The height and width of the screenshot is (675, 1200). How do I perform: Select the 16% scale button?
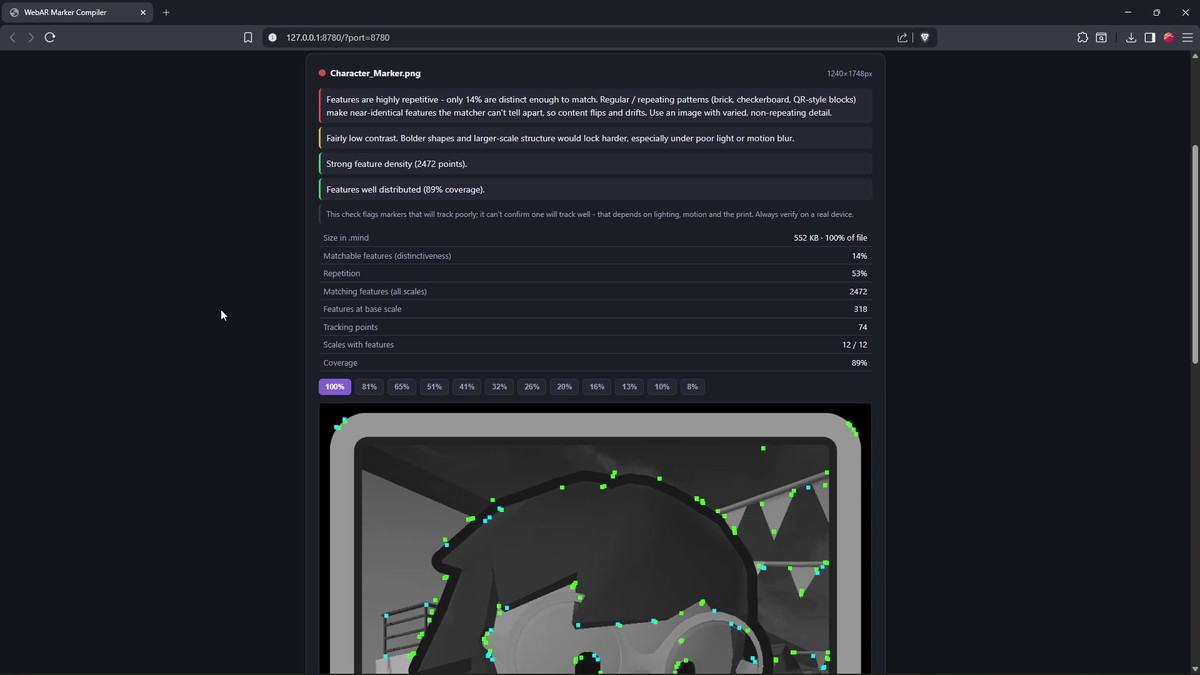coord(597,386)
